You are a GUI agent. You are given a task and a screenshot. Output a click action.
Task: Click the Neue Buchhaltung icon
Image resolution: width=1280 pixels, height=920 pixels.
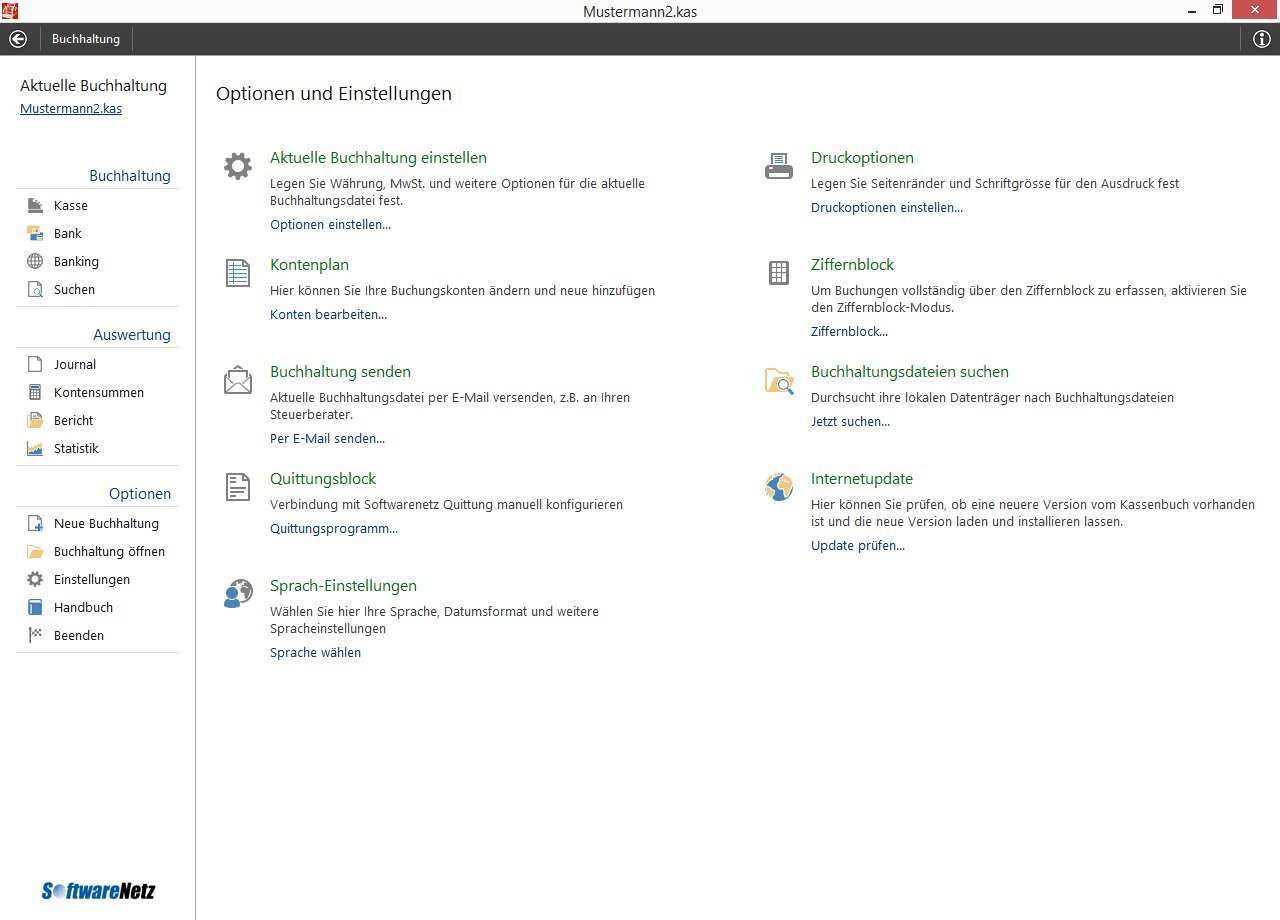(x=35, y=523)
